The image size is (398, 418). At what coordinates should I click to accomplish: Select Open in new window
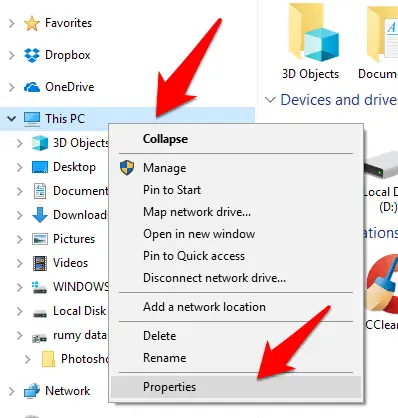(236, 234)
